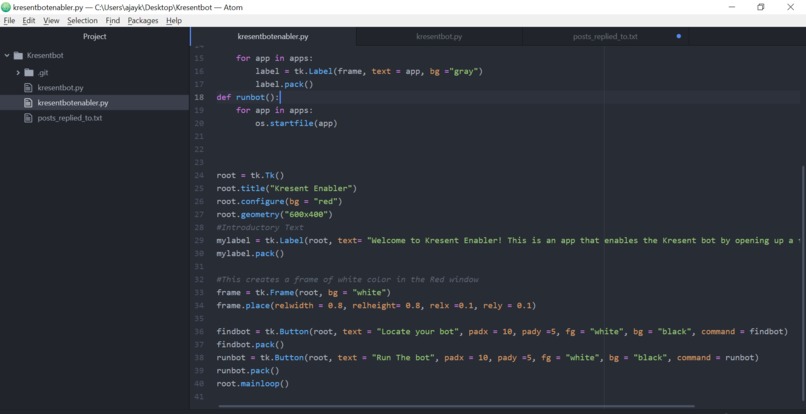Switch to the posts_replied_to.txt tab

(606, 37)
